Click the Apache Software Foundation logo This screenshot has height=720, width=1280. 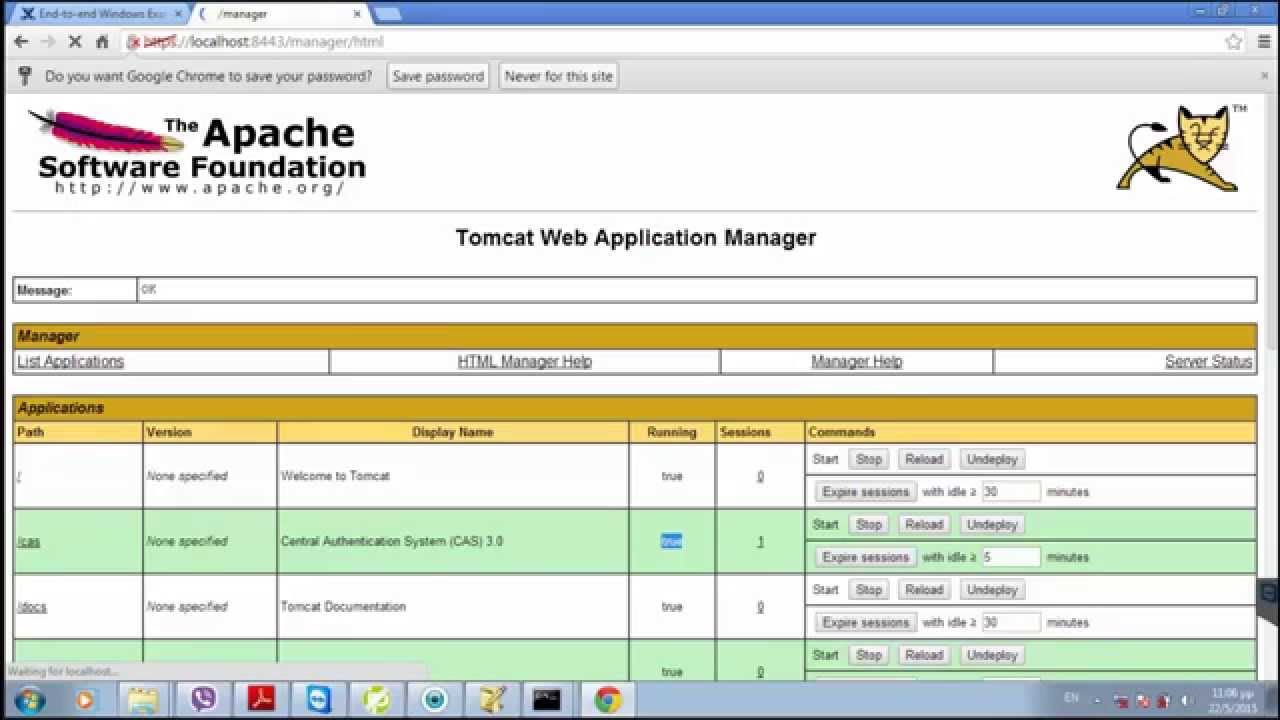197,152
